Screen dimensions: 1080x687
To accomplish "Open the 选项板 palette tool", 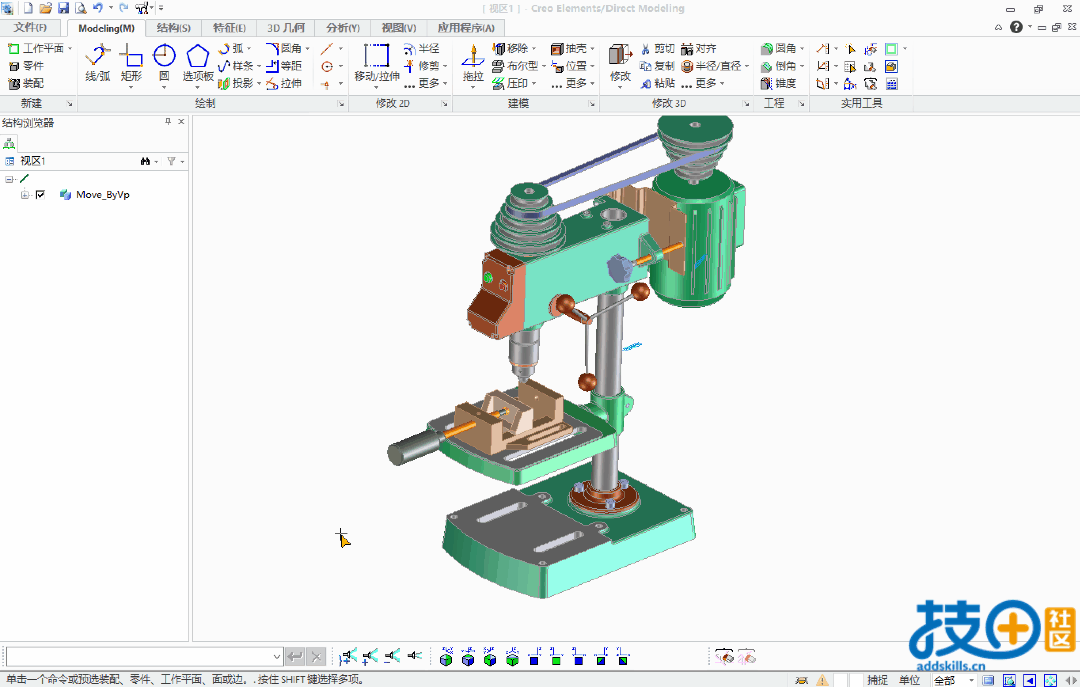I will point(198,63).
